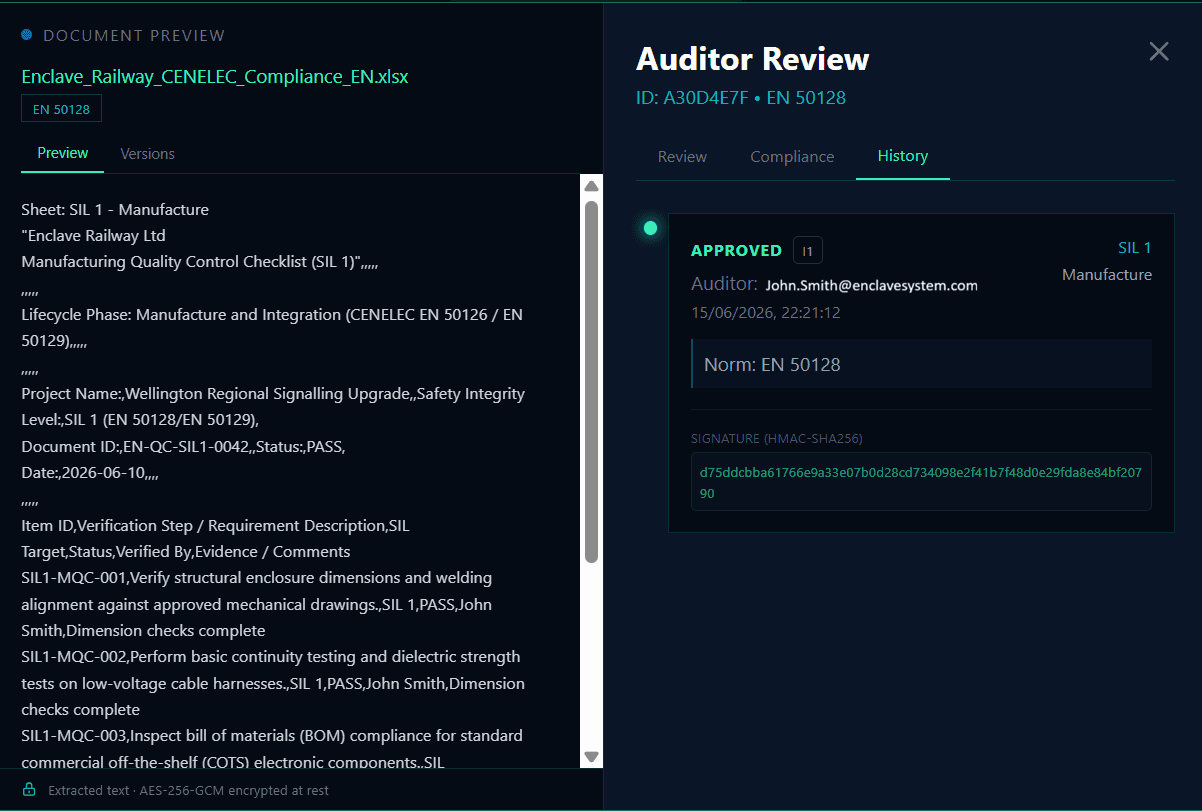Click the I1 badge beside APPROVED
Viewport: 1202px width, 811px height.
click(808, 251)
